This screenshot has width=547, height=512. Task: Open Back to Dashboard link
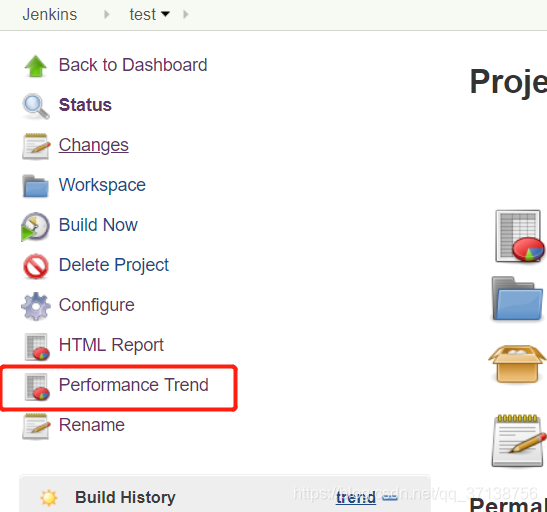click(133, 65)
